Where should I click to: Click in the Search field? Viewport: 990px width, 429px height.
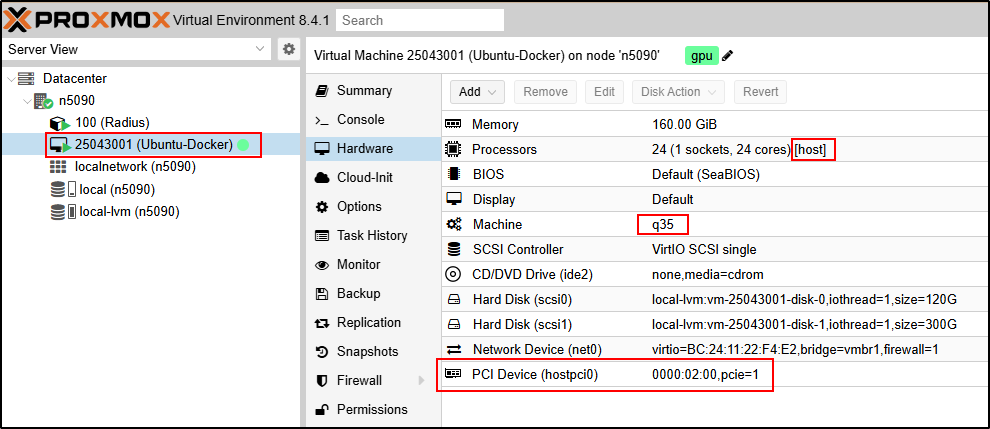tap(420, 20)
